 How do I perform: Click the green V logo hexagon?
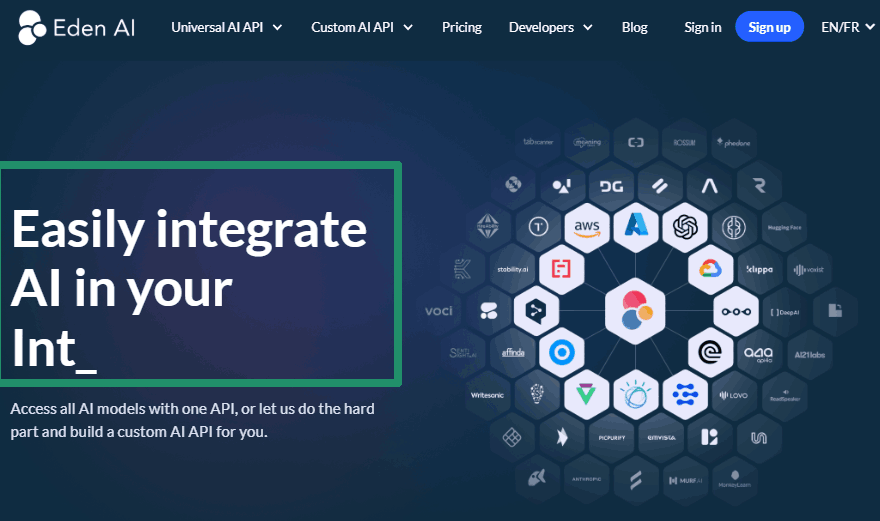point(586,394)
